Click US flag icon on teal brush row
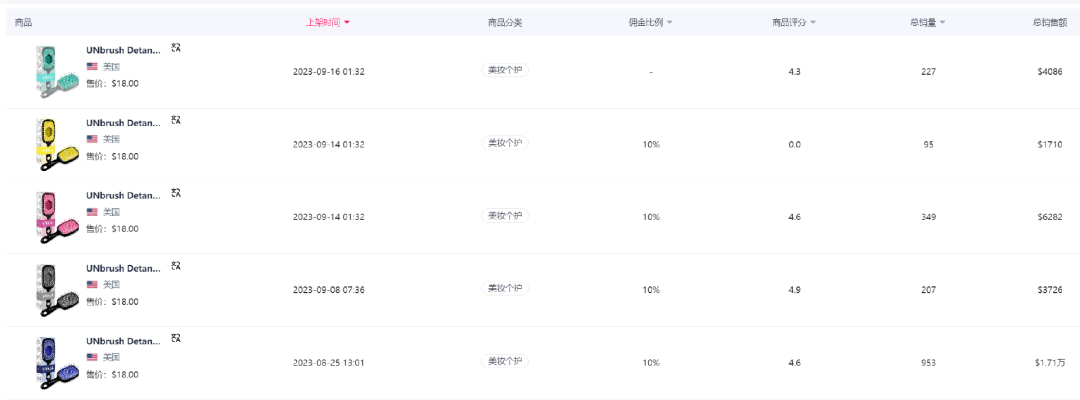 coord(92,66)
